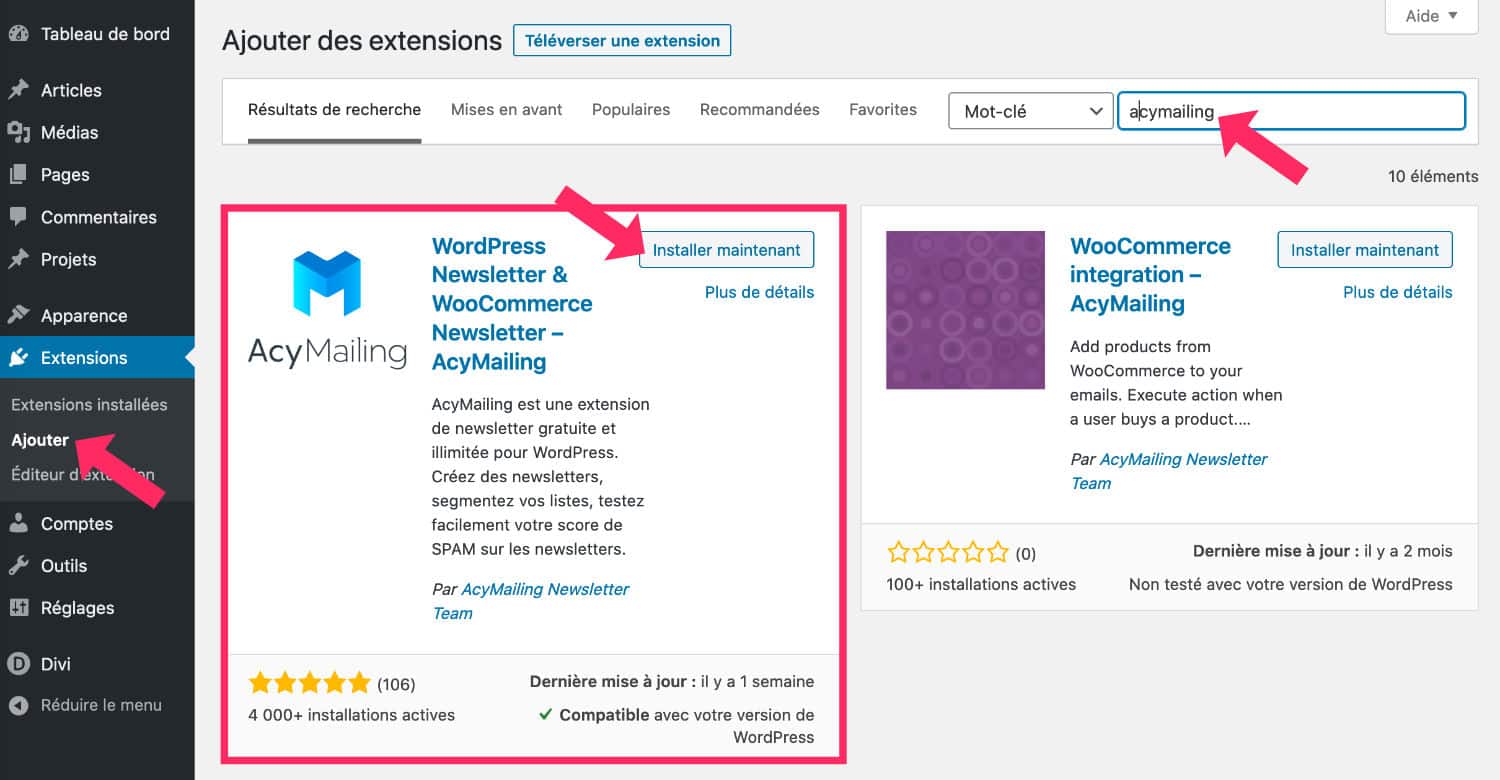Click the Réglages settings icon

(x=18, y=607)
